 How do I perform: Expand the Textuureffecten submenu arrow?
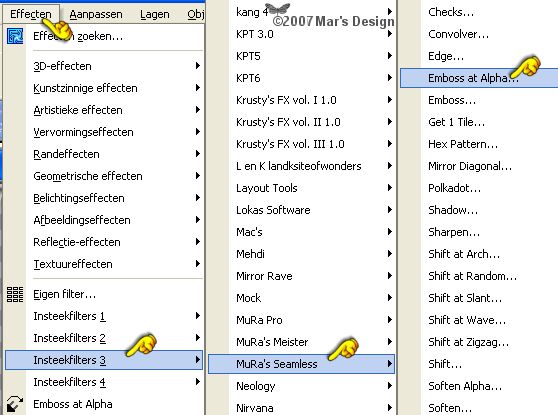click(x=198, y=263)
